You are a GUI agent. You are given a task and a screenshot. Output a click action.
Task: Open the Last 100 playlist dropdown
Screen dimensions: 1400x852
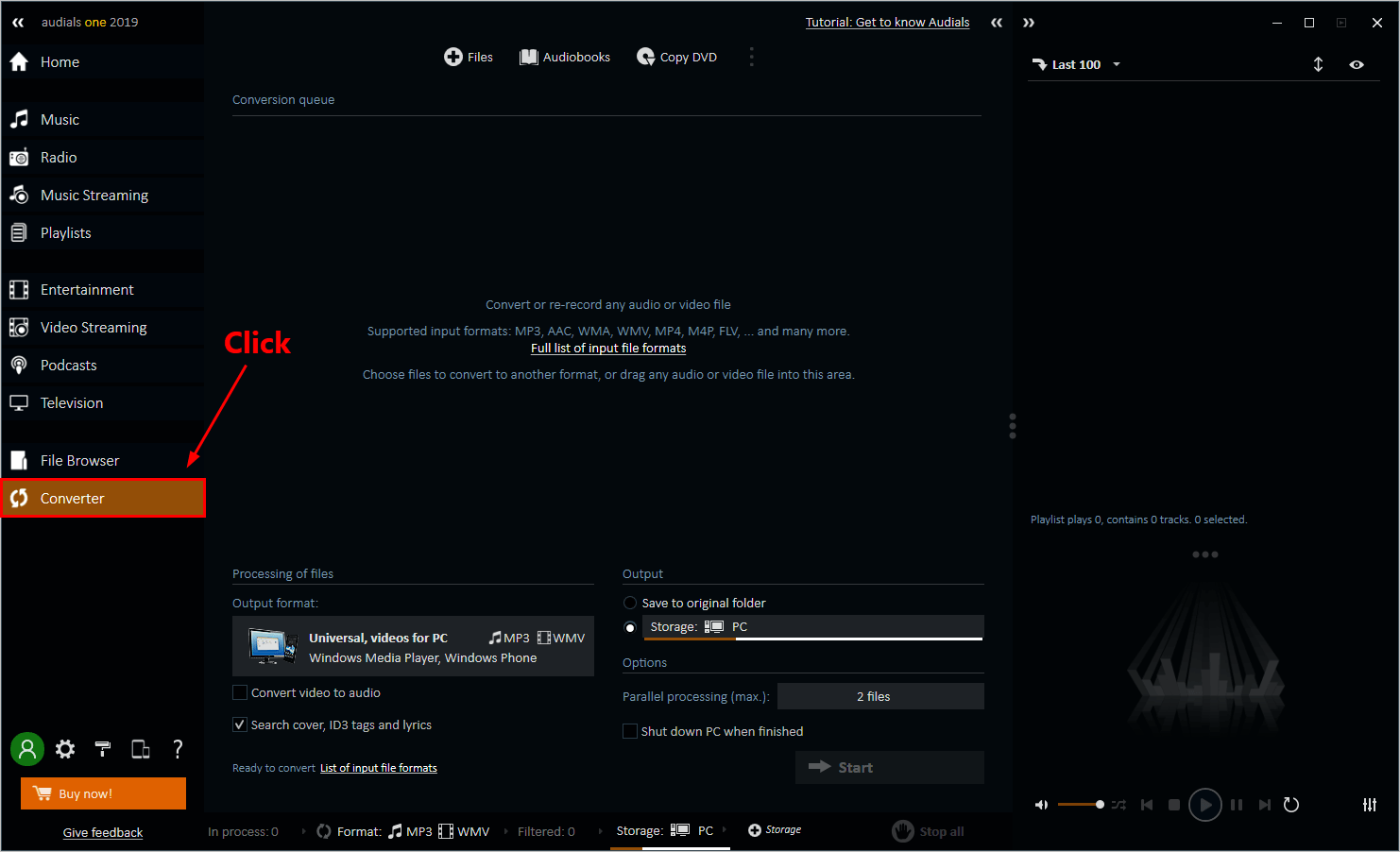(1076, 64)
